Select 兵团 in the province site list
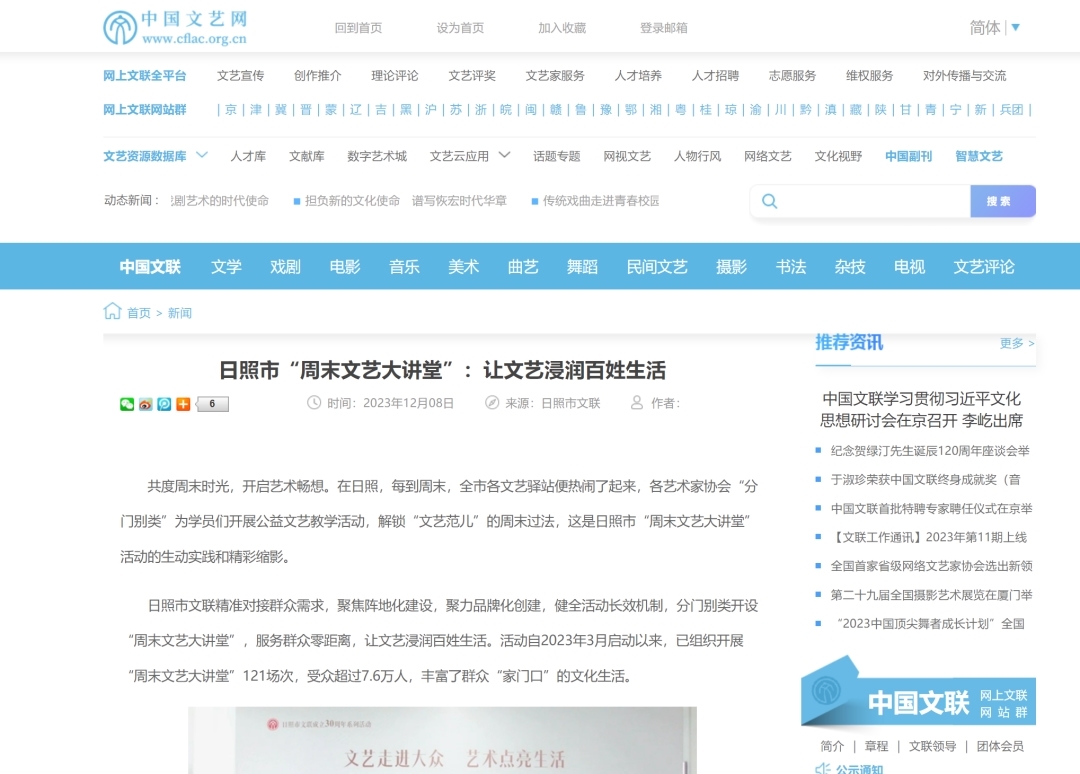 (1012, 109)
